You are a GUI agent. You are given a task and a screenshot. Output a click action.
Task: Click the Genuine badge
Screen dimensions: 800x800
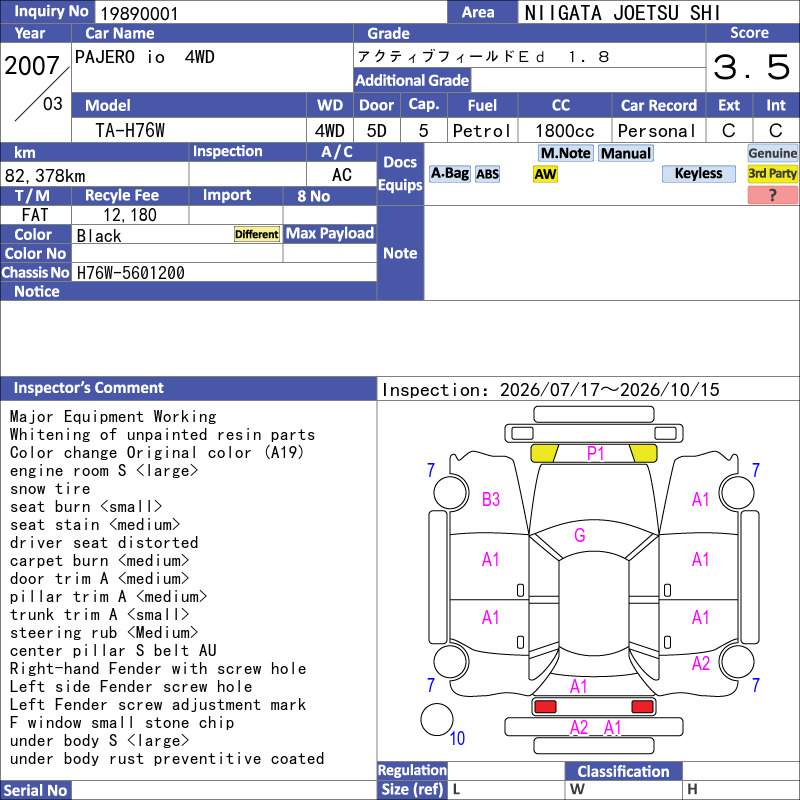pyautogui.click(x=772, y=153)
